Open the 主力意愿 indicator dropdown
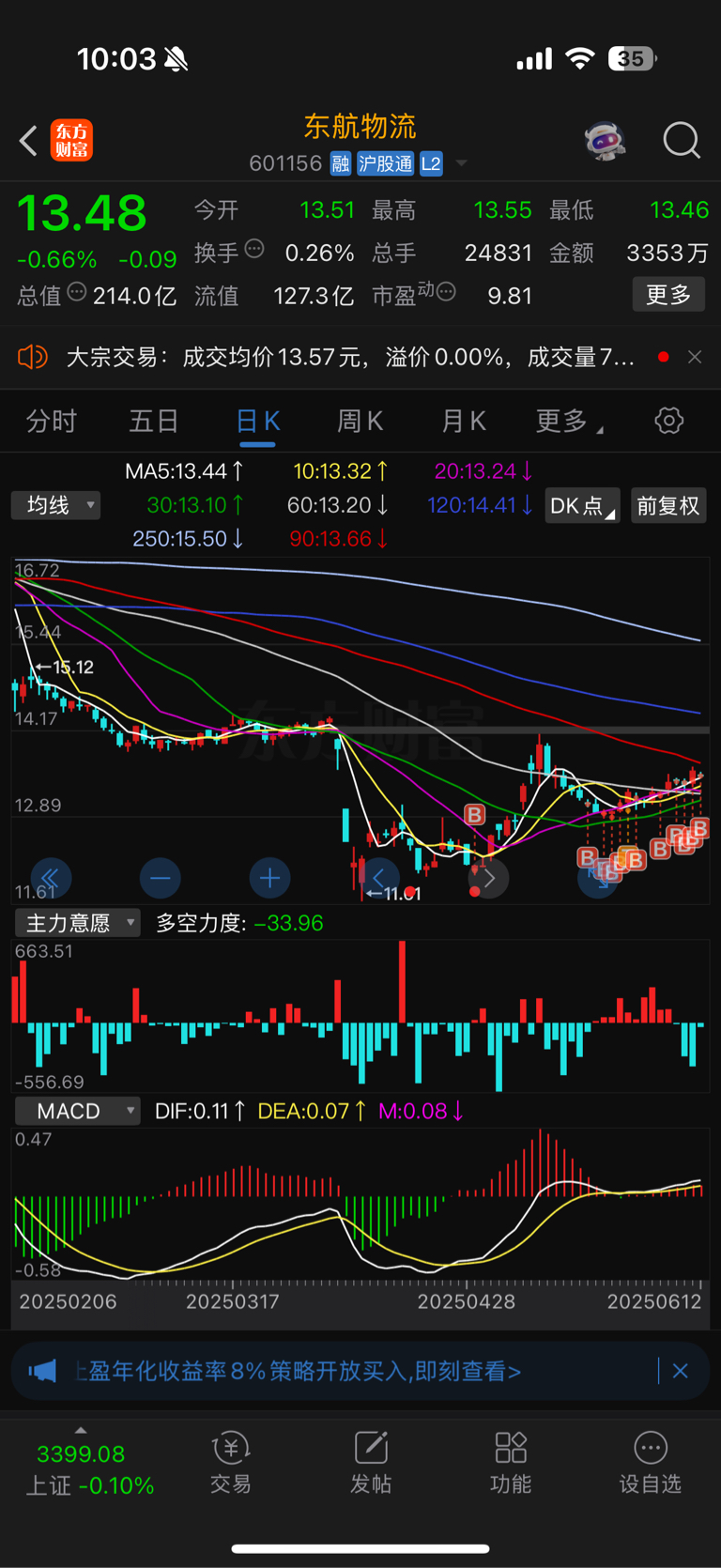721x1568 pixels. point(78,924)
